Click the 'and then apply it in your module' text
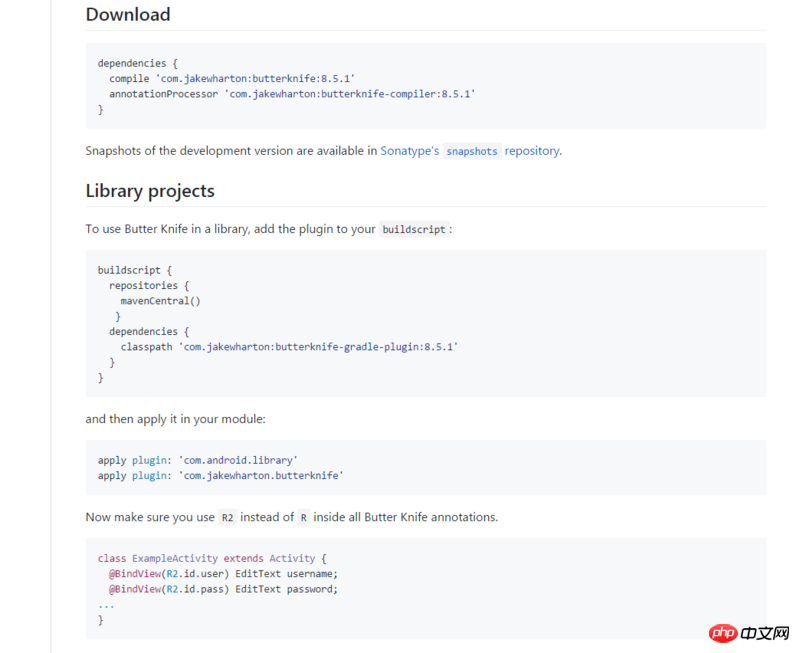Screen dimensions: 800x653 pos(176,419)
